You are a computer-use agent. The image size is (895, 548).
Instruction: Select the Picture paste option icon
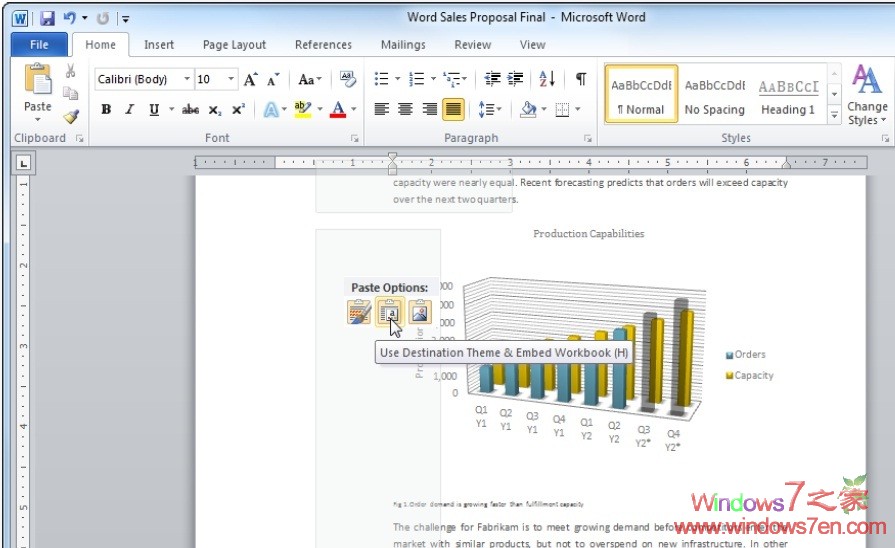tap(419, 313)
